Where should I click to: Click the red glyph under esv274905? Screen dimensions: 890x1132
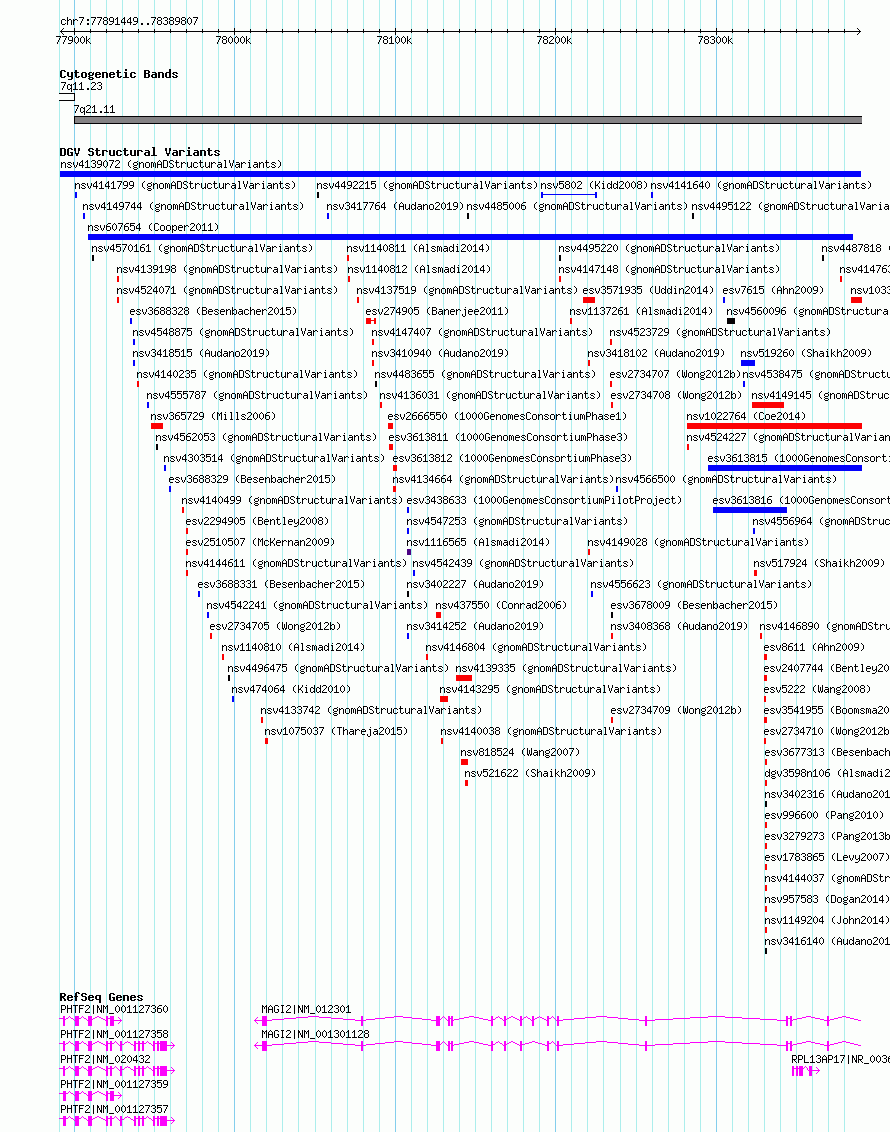371,321
